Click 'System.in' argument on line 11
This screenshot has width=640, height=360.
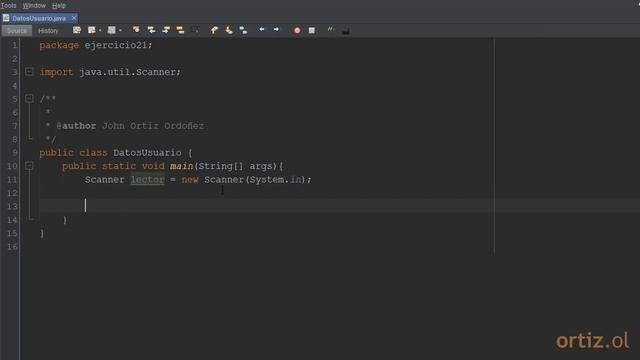pyautogui.click(x=276, y=180)
